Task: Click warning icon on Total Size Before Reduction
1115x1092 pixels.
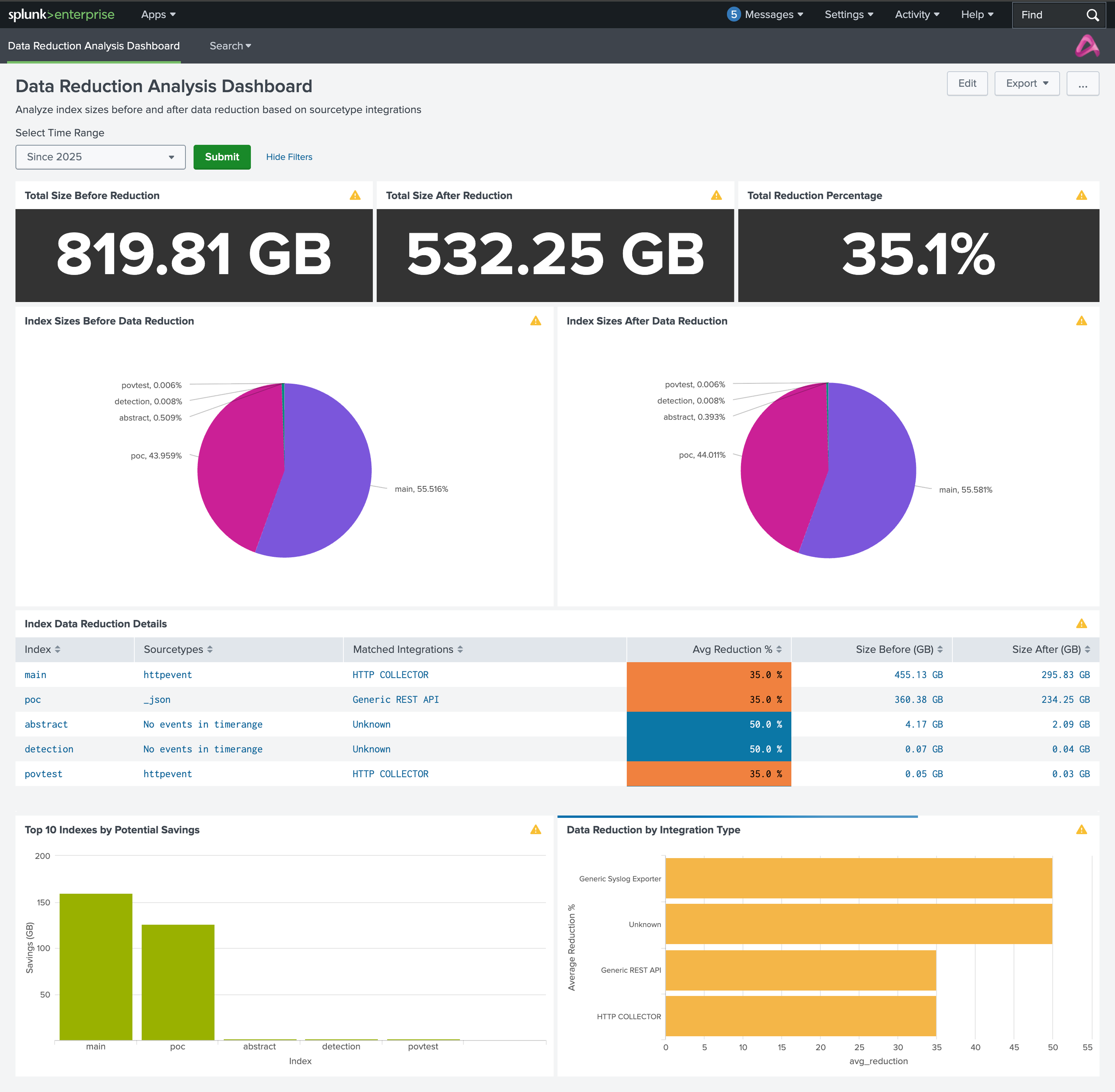Action: (355, 196)
